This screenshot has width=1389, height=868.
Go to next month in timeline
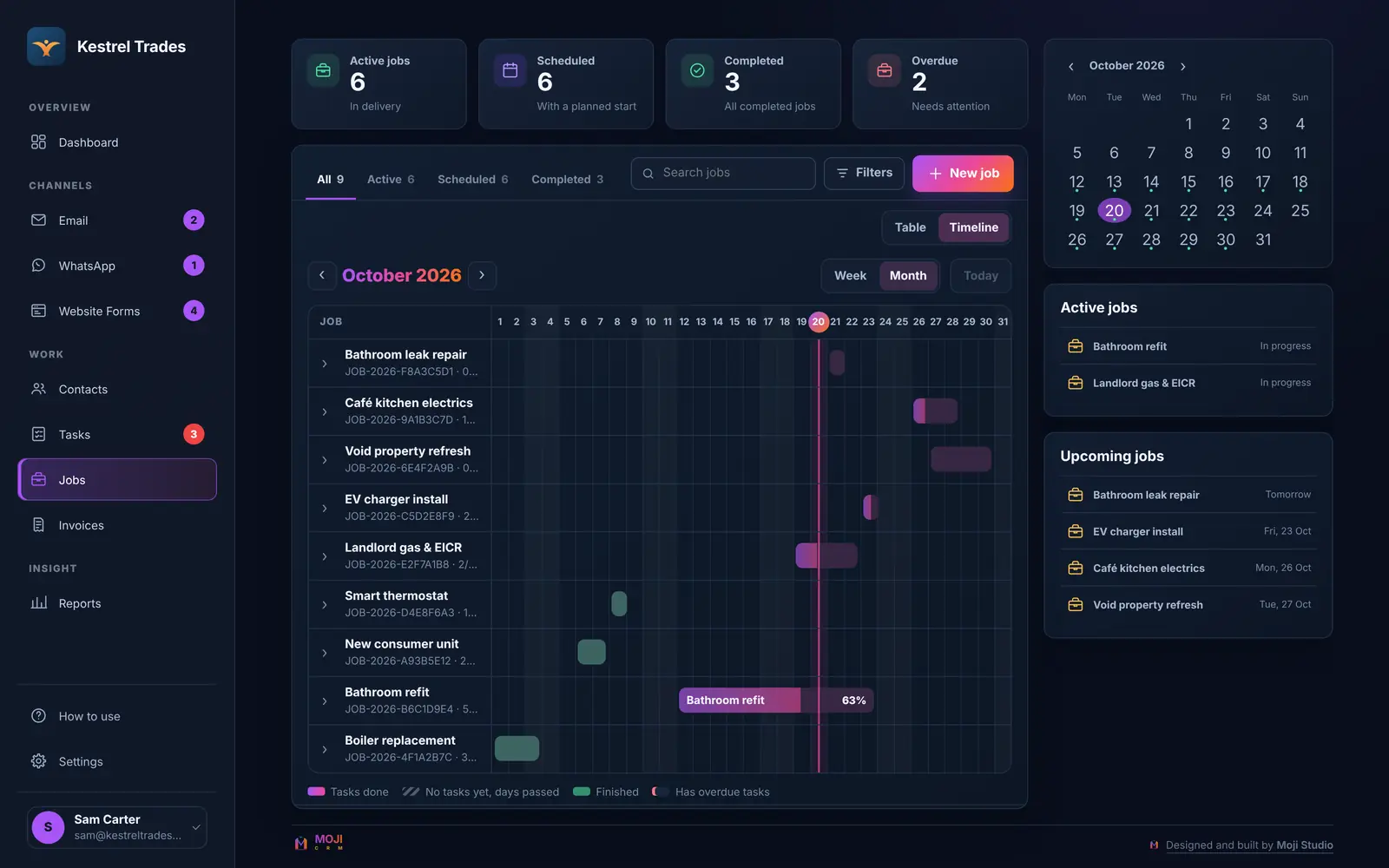click(x=482, y=275)
